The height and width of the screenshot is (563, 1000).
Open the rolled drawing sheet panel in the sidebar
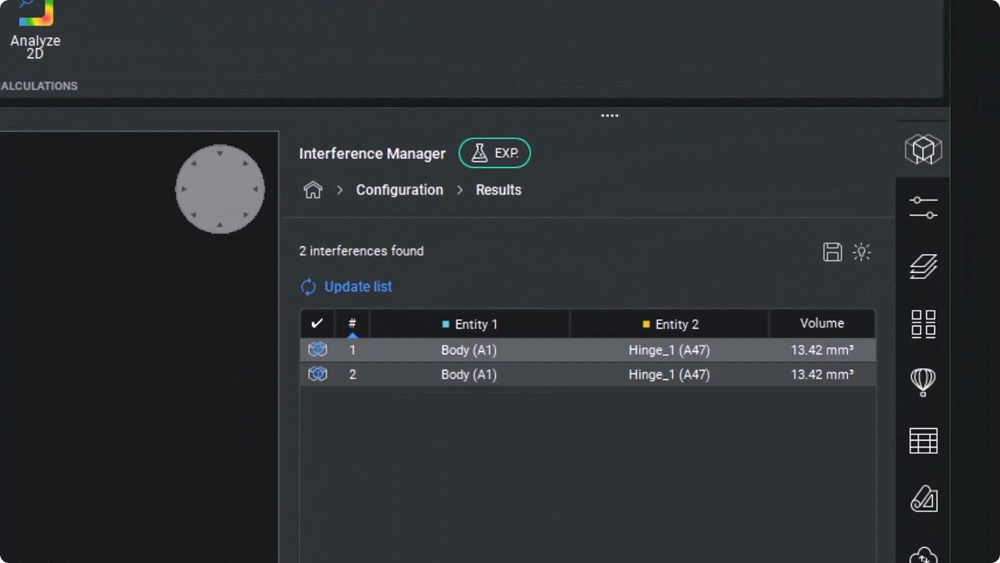(923, 498)
